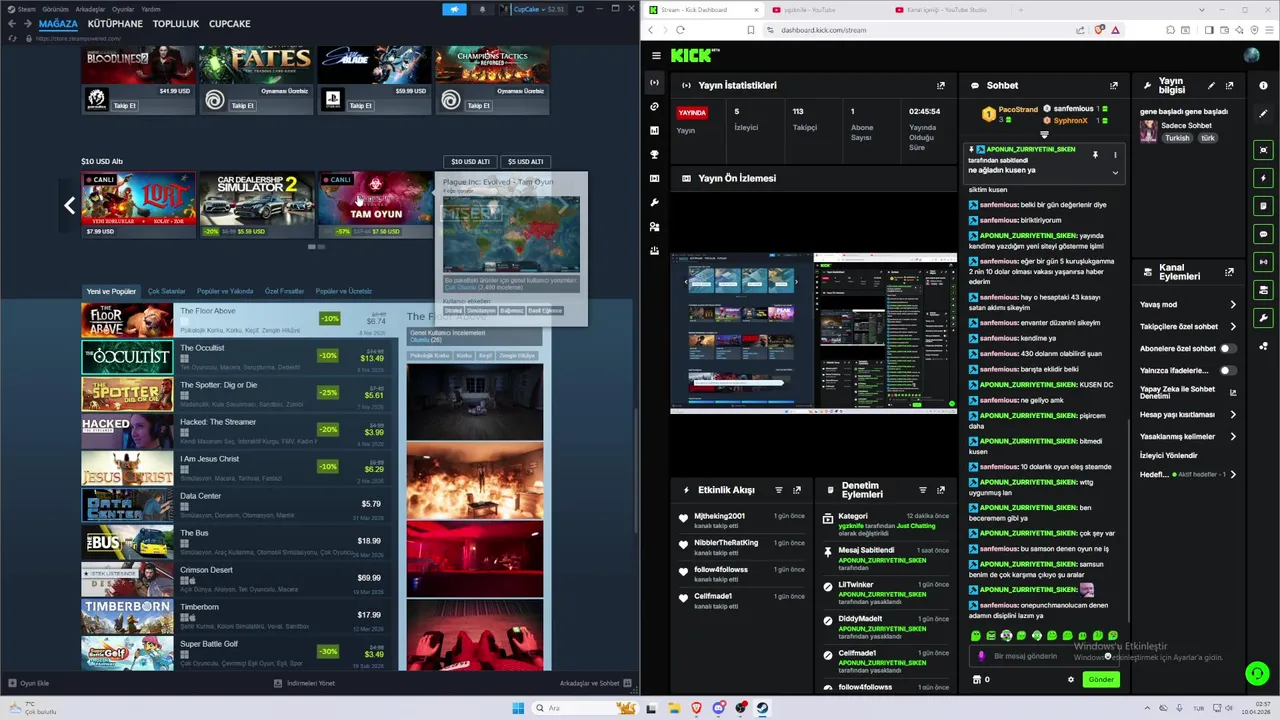Screen dimensions: 1280x720
Task: Expand Yavaş mod settings
Action: (x=1232, y=305)
